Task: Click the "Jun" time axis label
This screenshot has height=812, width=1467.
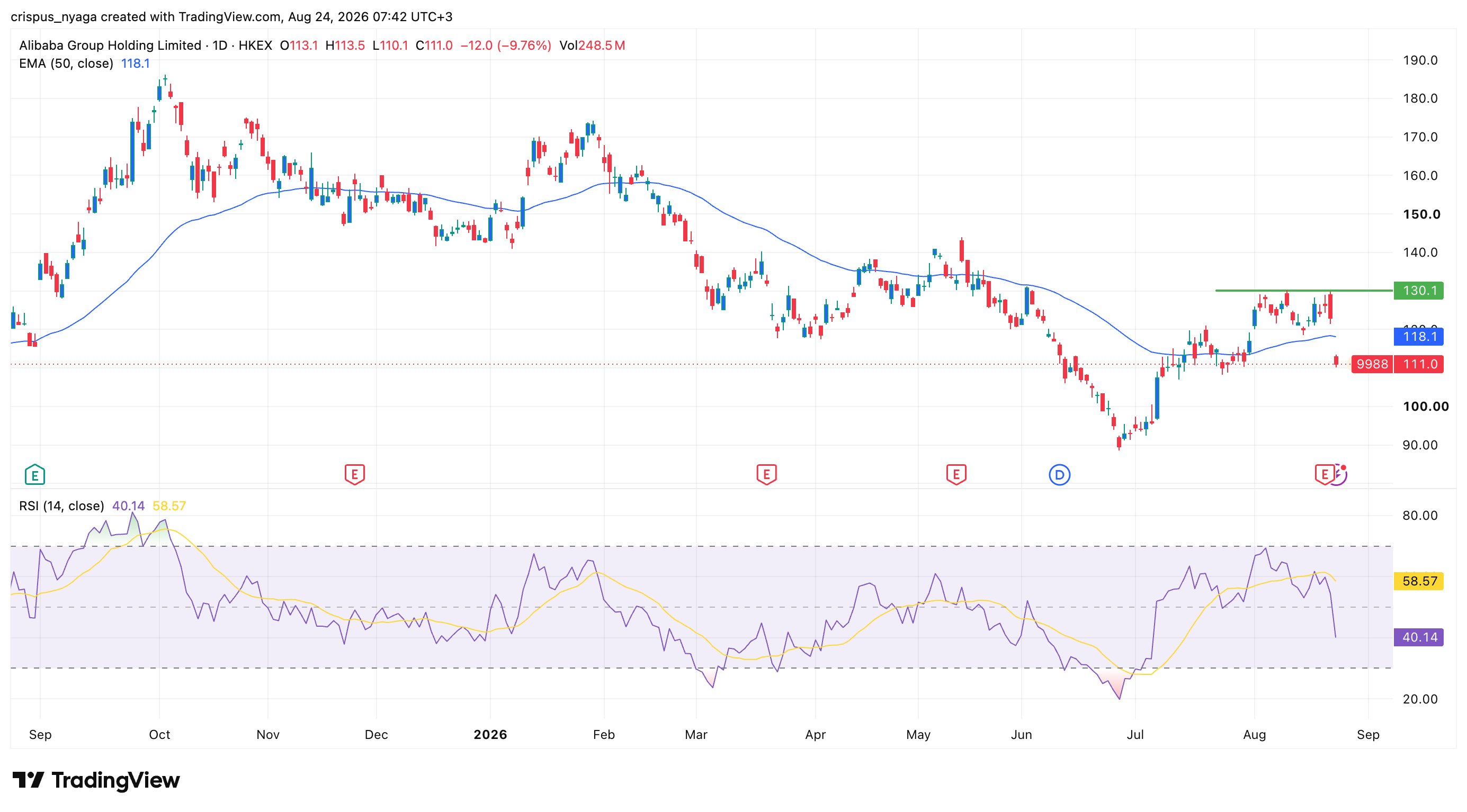Action: click(x=1021, y=735)
